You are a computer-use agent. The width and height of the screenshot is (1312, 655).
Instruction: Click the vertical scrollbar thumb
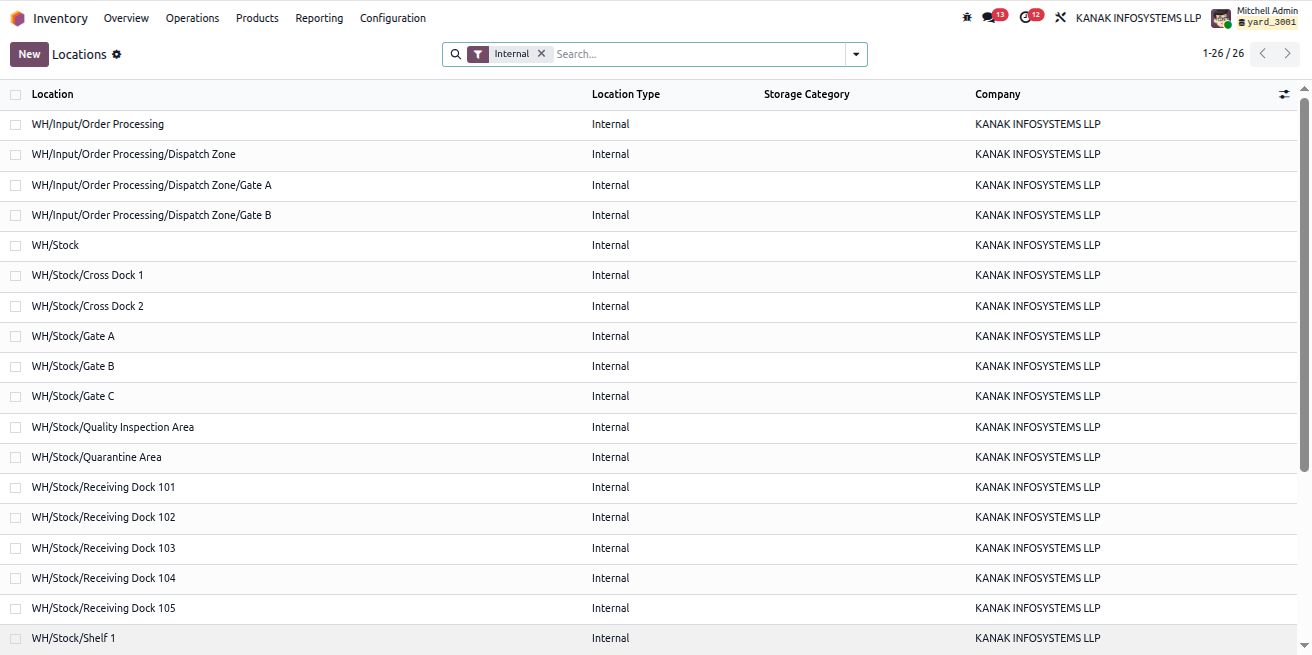[x=1304, y=284]
